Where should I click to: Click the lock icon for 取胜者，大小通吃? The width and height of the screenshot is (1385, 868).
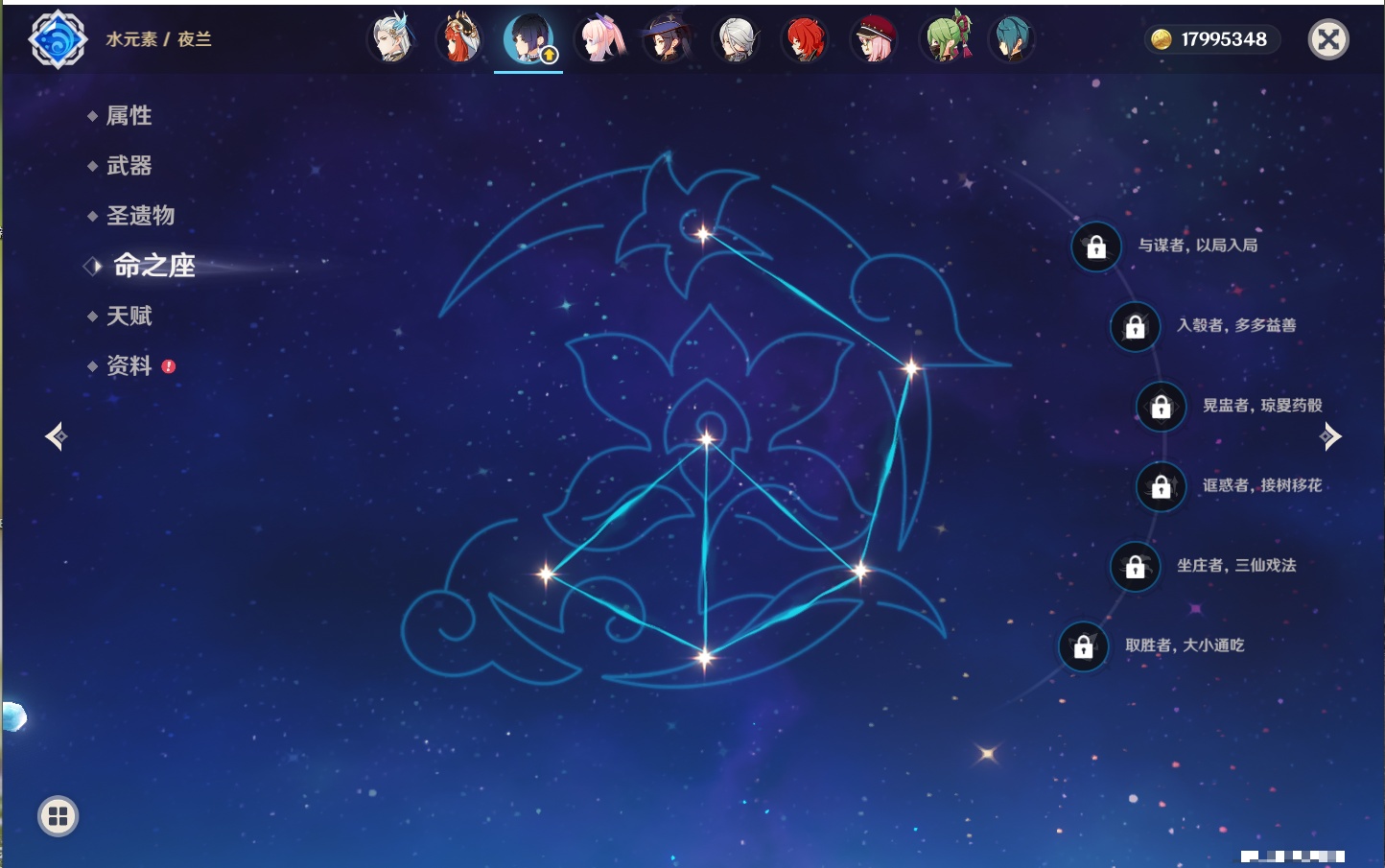(1084, 646)
